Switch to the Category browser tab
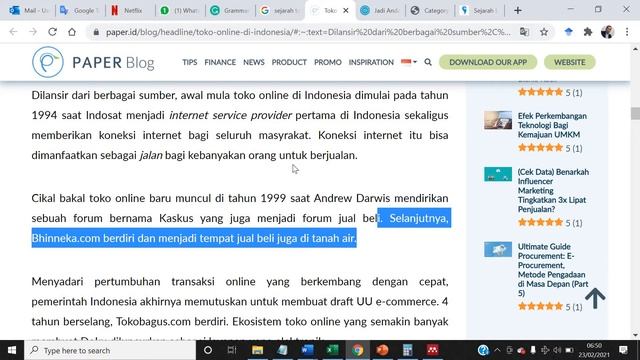 coord(430,11)
